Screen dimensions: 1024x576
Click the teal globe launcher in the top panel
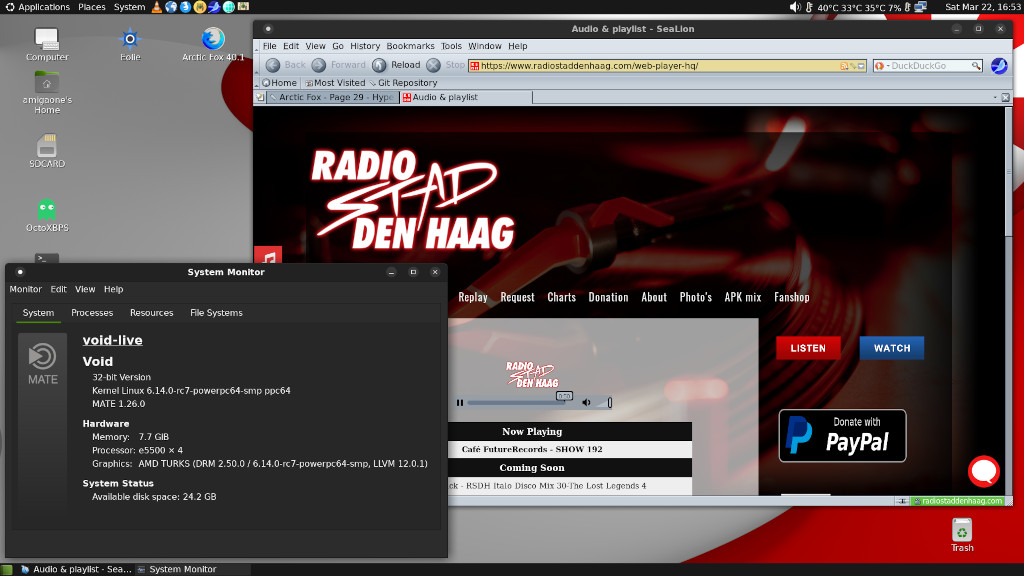coord(229,7)
